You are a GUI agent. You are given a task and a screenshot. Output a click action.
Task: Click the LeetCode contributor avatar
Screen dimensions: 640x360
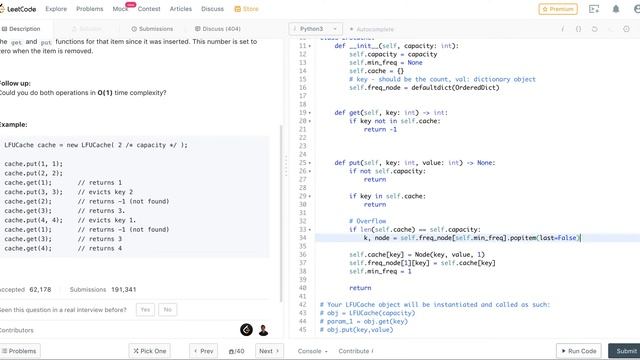pos(246,330)
